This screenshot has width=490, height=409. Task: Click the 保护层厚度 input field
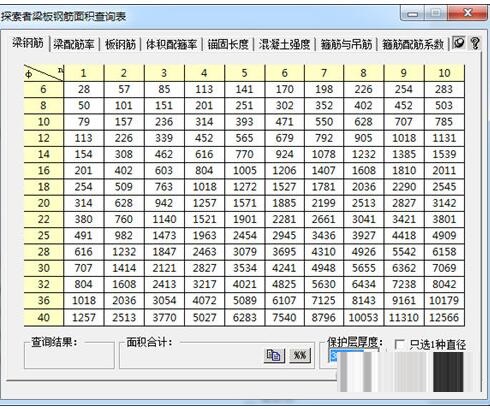[353, 356]
